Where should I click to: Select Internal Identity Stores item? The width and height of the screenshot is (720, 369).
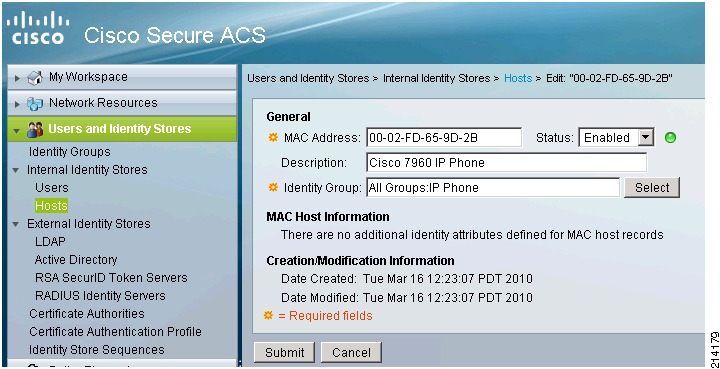[x=87, y=170]
